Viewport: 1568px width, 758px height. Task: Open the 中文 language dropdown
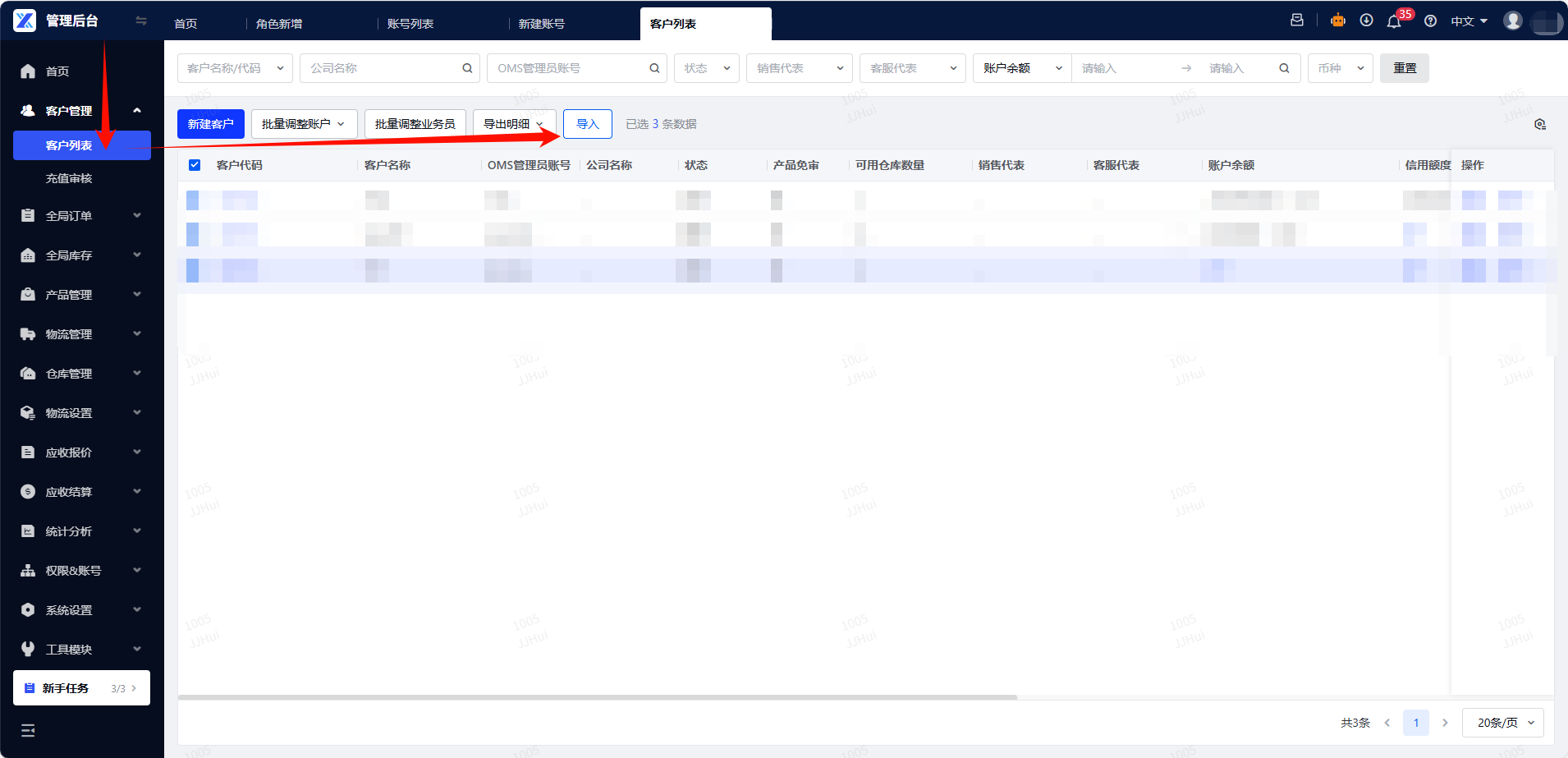1469,21
